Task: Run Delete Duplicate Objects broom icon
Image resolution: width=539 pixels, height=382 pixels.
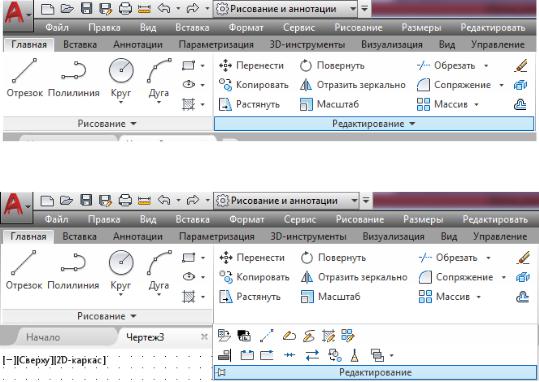Action: (354, 355)
